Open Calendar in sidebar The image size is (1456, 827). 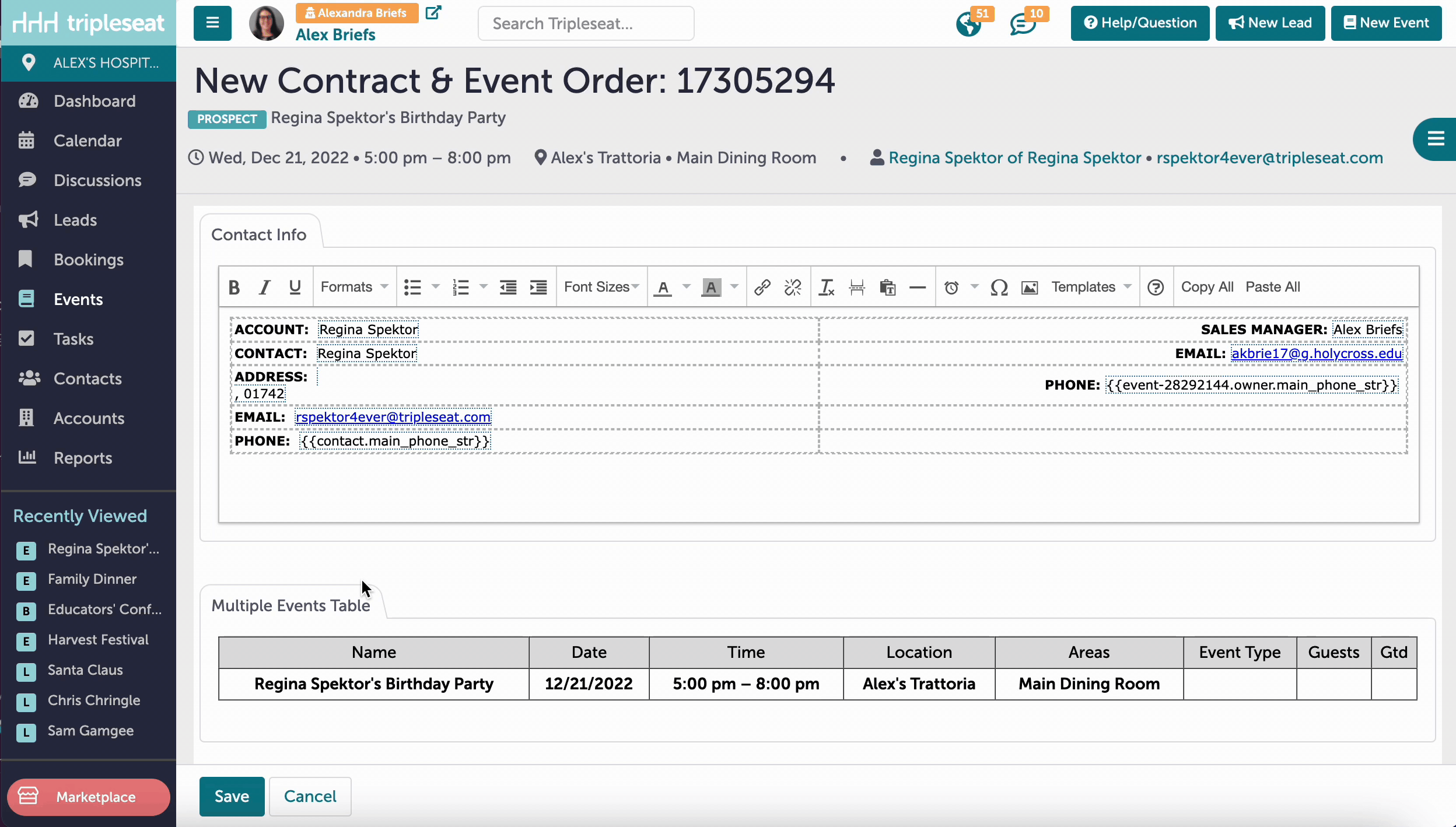click(89, 141)
